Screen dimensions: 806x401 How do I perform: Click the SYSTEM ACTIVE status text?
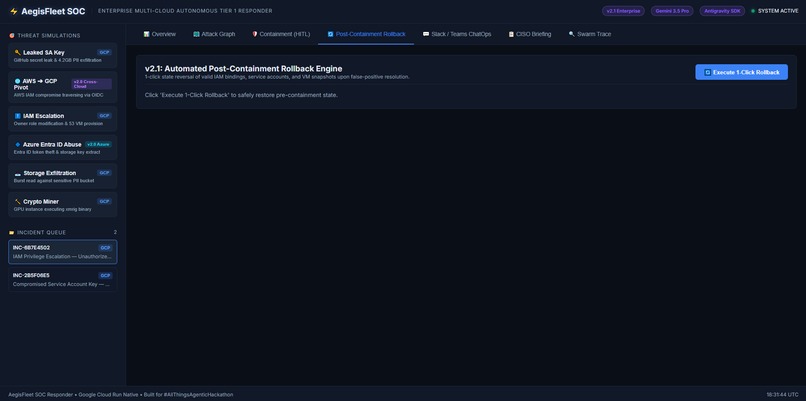(778, 11)
